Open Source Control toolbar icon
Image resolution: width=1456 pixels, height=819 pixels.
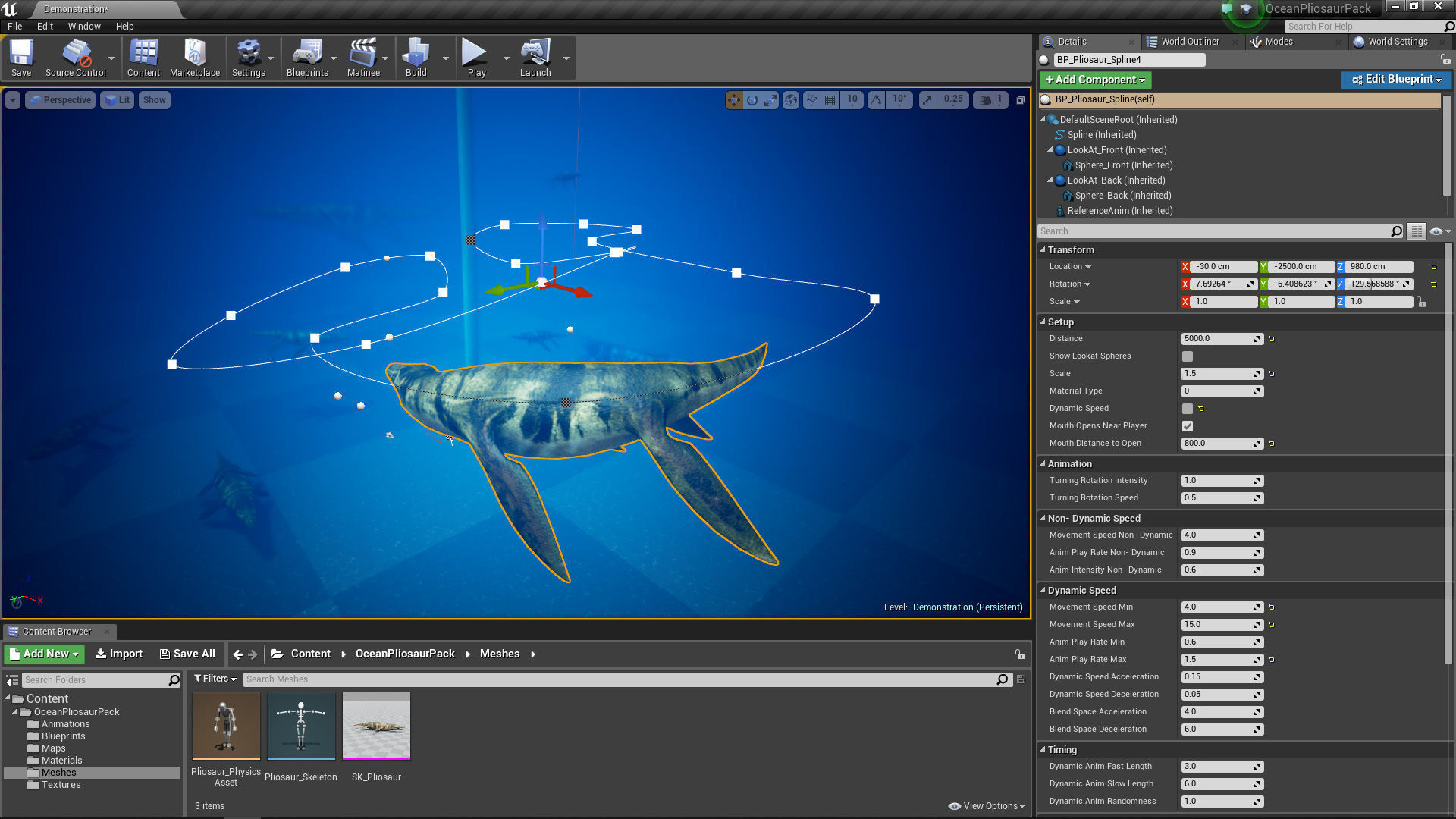click(x=75, y=58)
